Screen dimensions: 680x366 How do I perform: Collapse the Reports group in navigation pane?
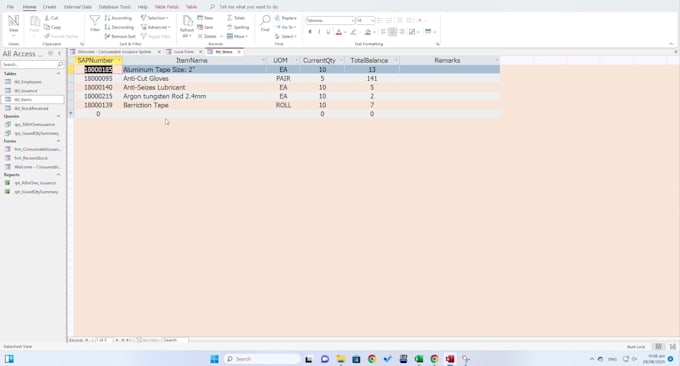click(x=59, y=175)
